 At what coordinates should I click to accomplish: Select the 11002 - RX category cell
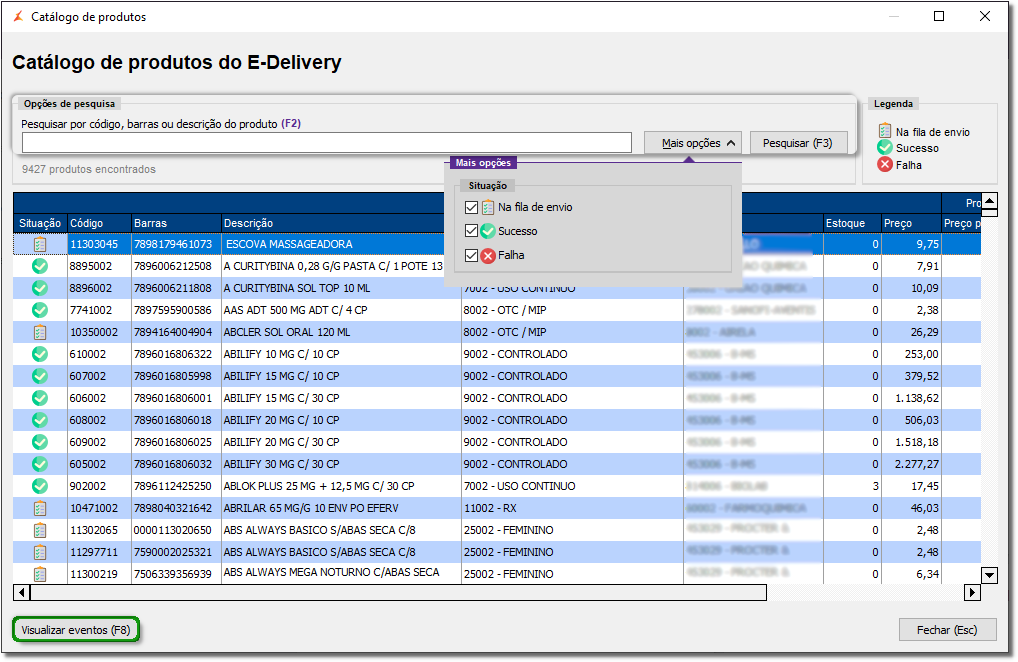tap(572, 508)
